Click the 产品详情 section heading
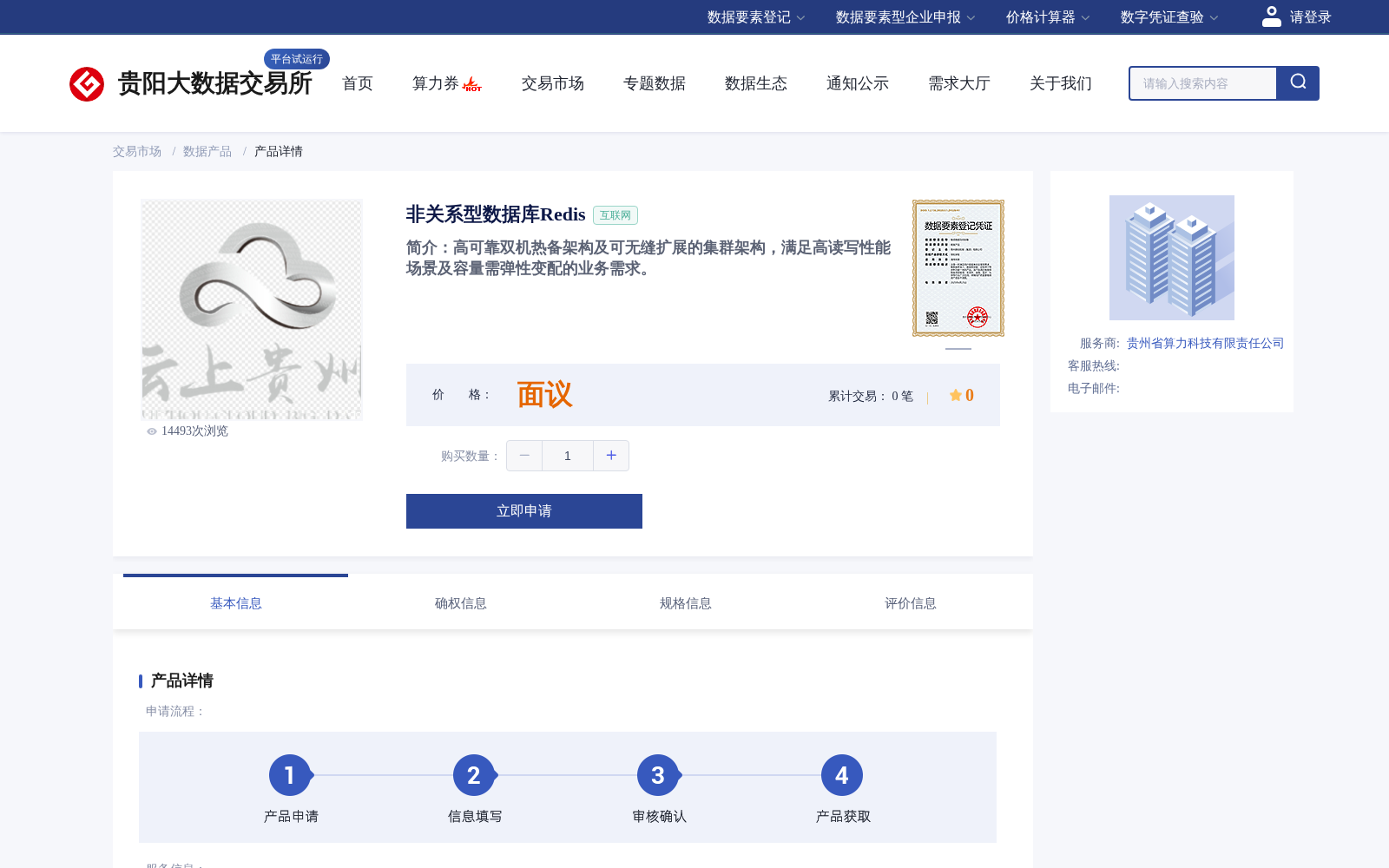Viewport: 1389px width, 868px height. click(182, 681)
